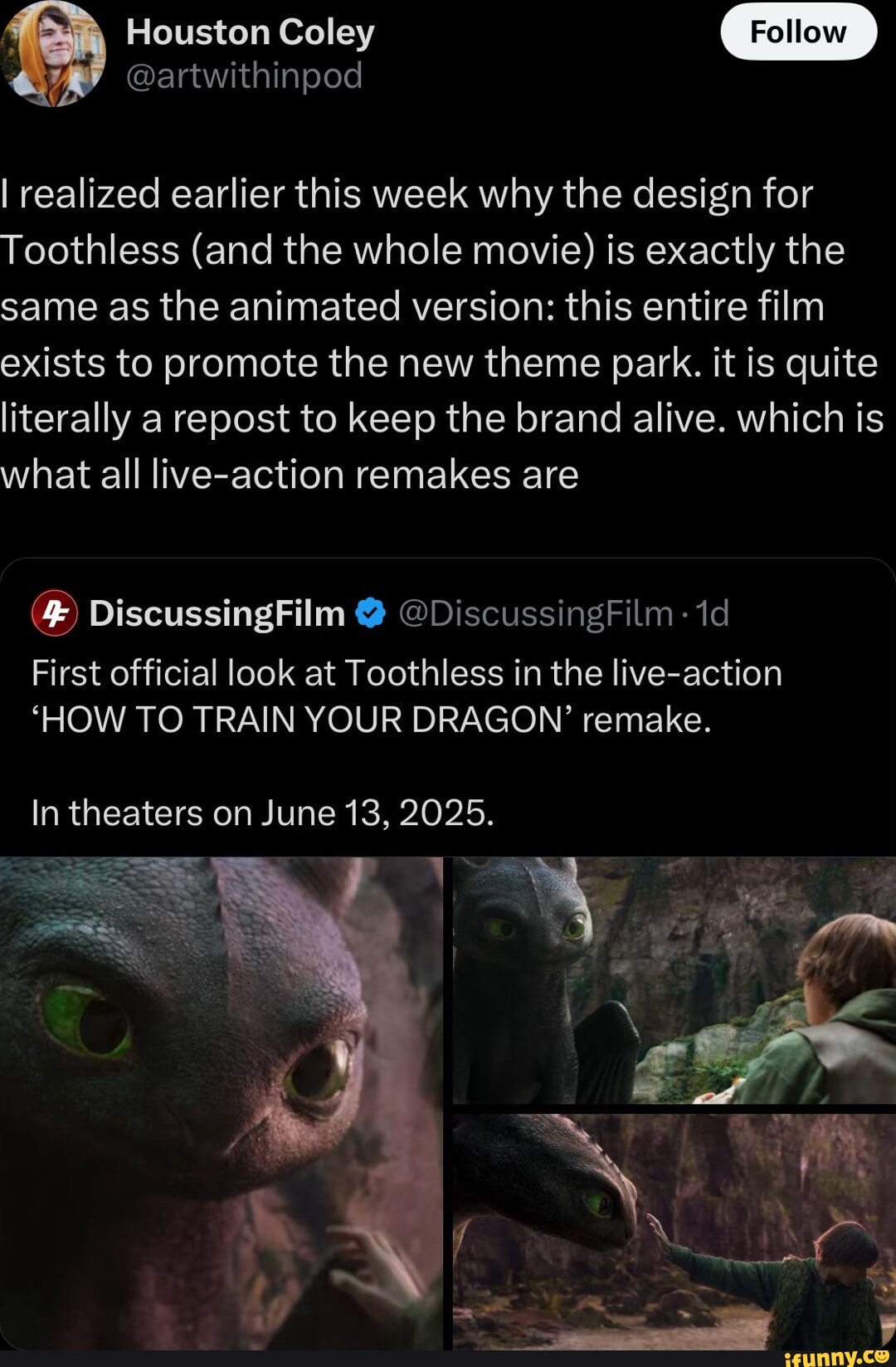This screenshot has height=1367, width=896.
Task: Open Houston Coley's profile picture
Action: tap(53, 54)
